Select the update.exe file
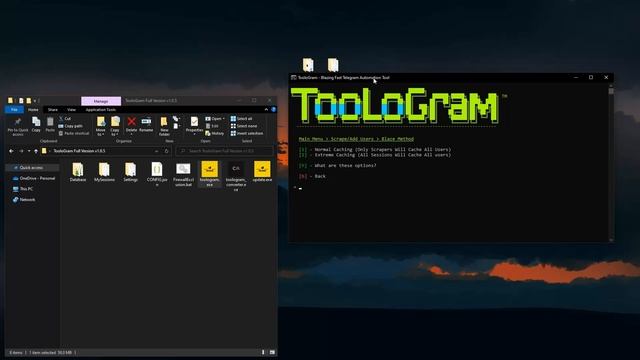Screen dimensions: 640x360 (262, 172)
